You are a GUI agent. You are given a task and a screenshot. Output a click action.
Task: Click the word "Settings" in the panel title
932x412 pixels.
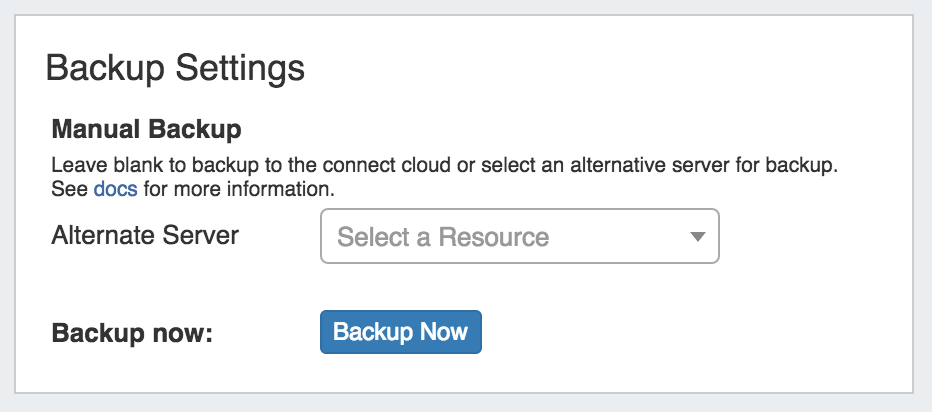240,69
